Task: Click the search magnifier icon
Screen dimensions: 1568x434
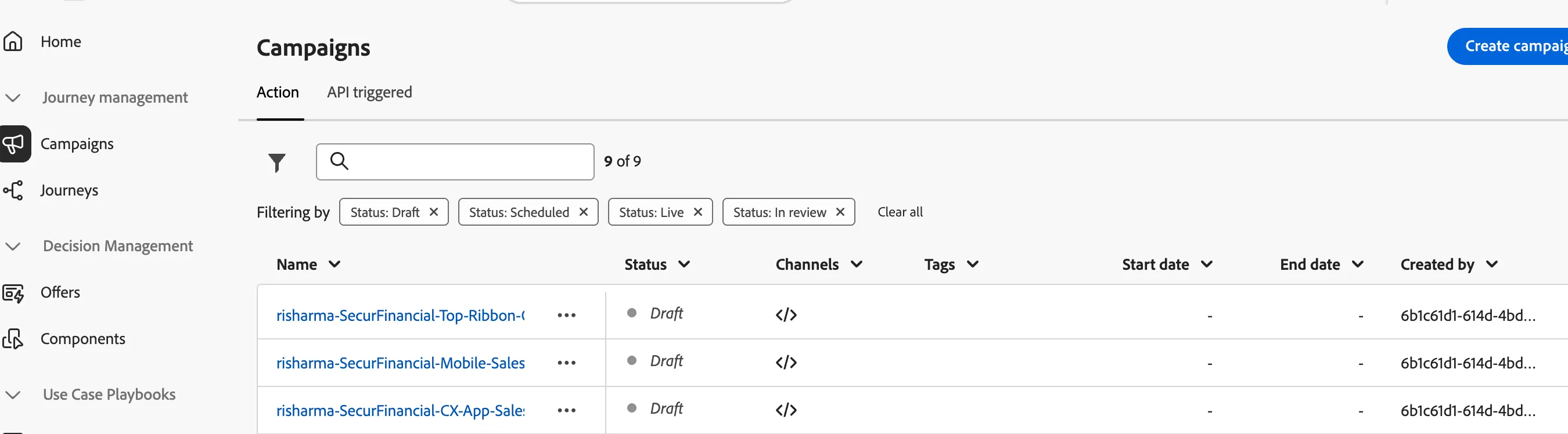Action: coord(339,161)
